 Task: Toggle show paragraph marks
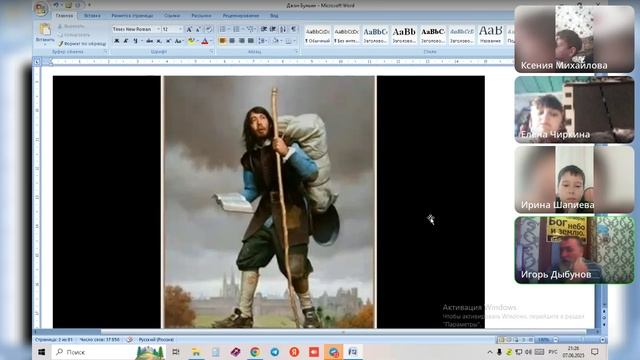[x=293, y=29]
